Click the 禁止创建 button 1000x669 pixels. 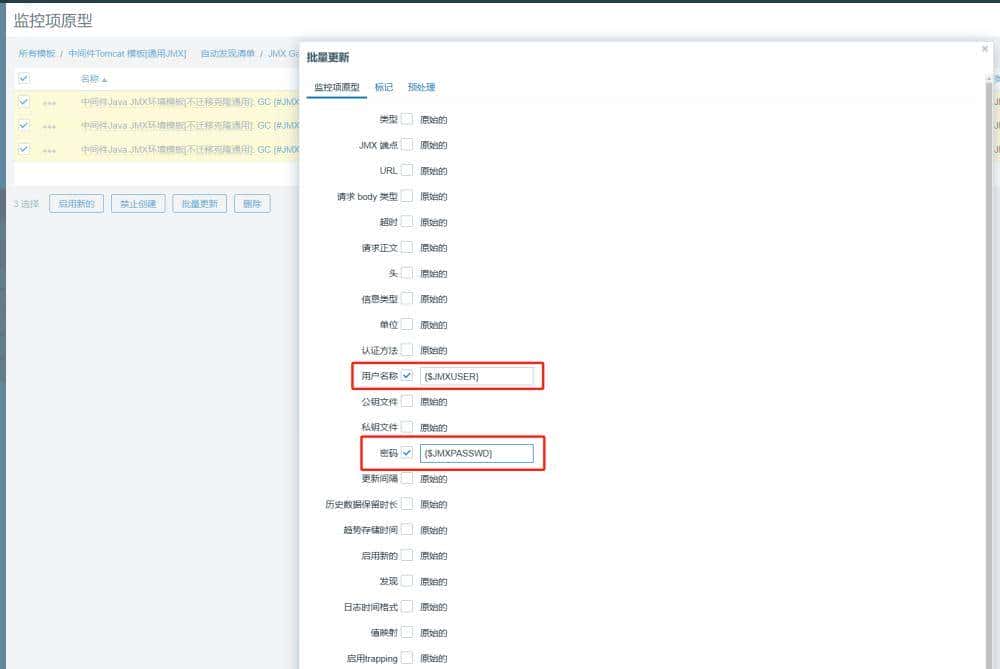(137, 202)
